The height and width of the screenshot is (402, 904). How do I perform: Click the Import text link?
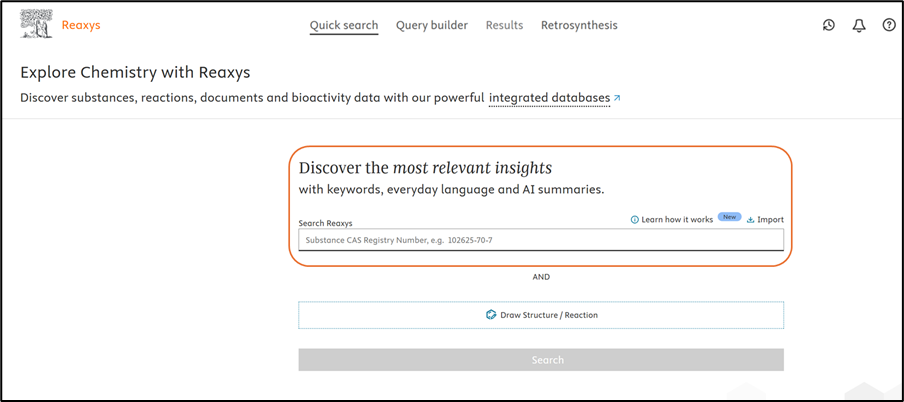pos(770,219)
